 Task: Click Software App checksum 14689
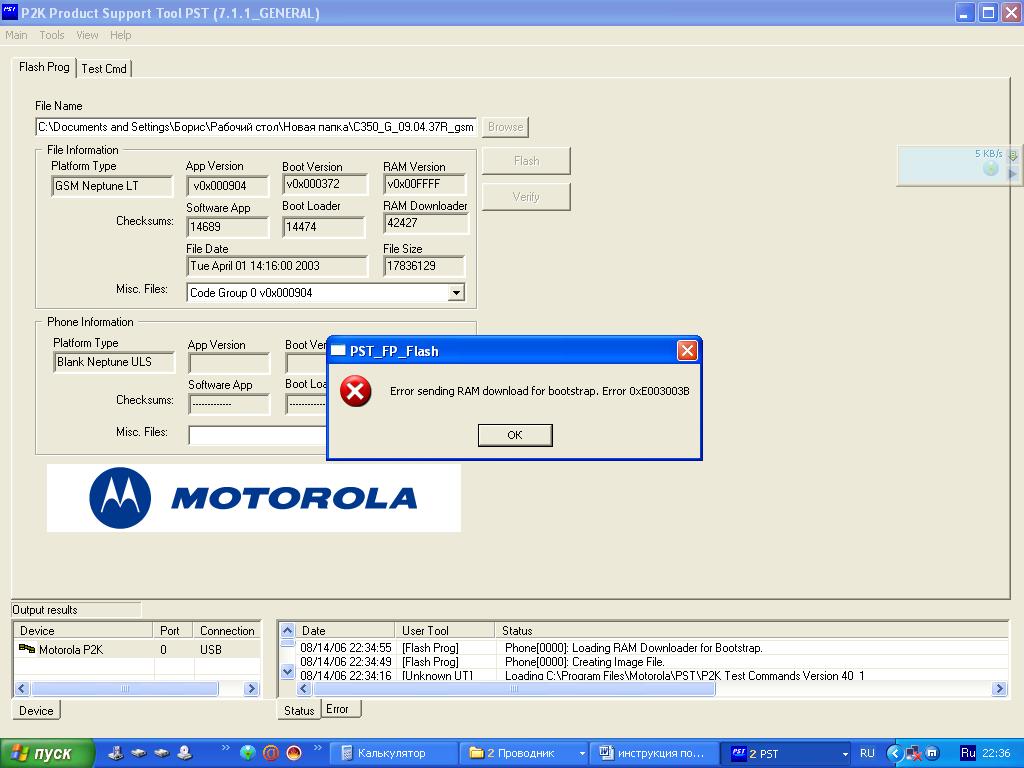point(227,227)
